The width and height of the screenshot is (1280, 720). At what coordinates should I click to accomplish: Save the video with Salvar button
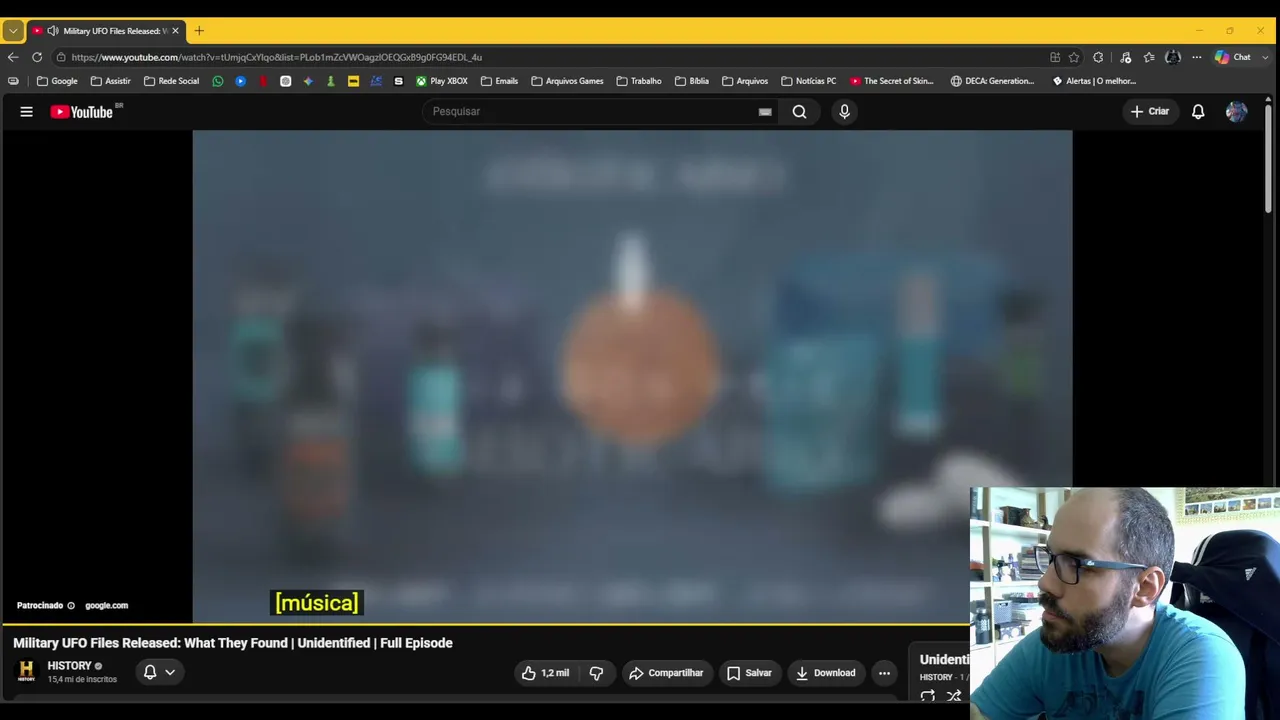click(x=749, y=673)
